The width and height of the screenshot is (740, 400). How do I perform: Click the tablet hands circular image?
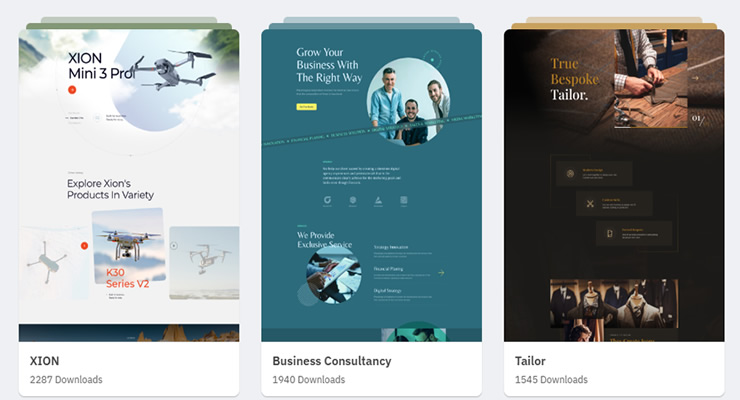pos(333,276)
